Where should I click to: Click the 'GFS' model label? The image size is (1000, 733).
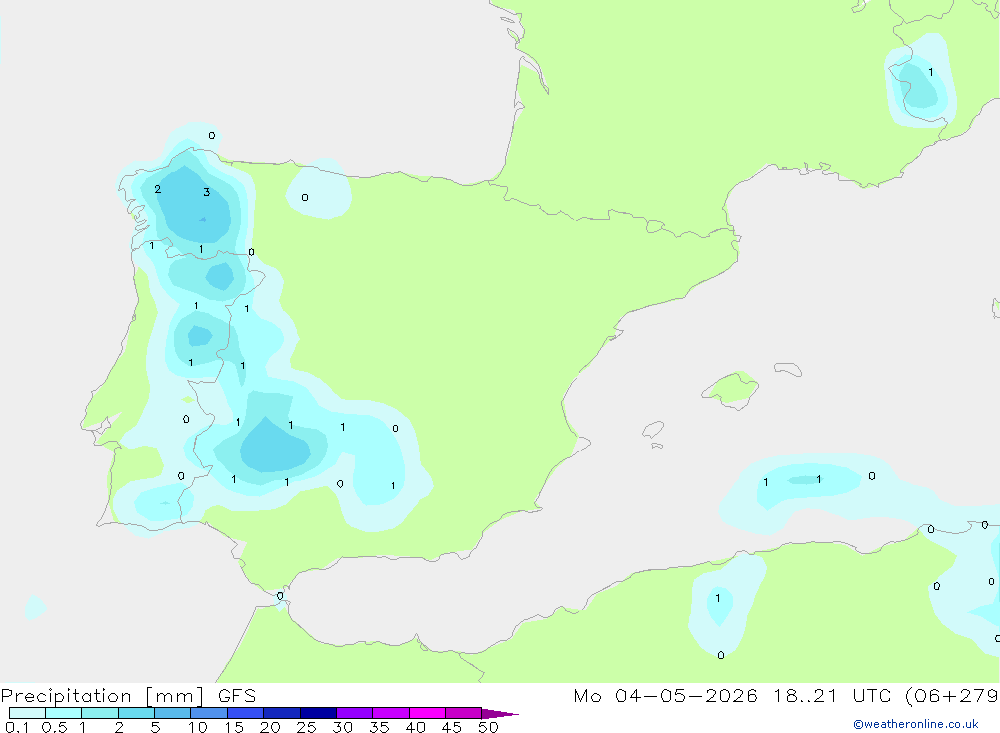(237, 696)
